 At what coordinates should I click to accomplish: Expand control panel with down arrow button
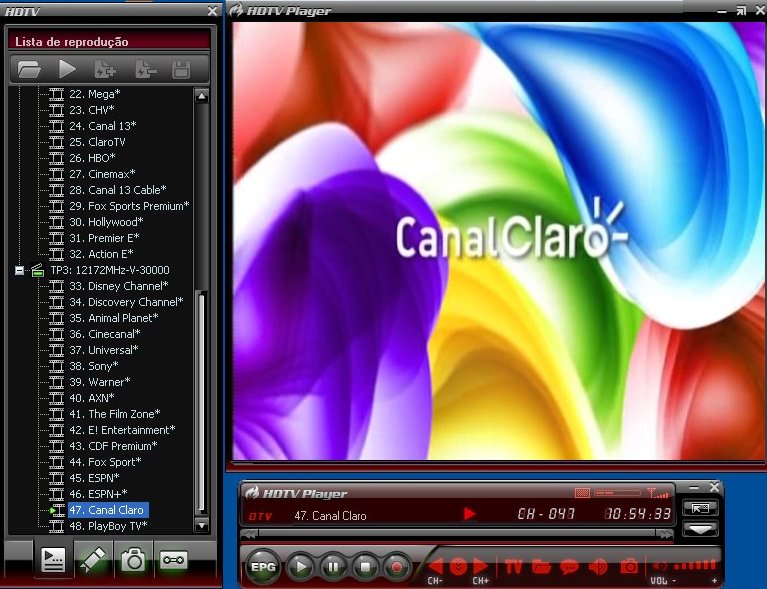[x=700, y=529]
